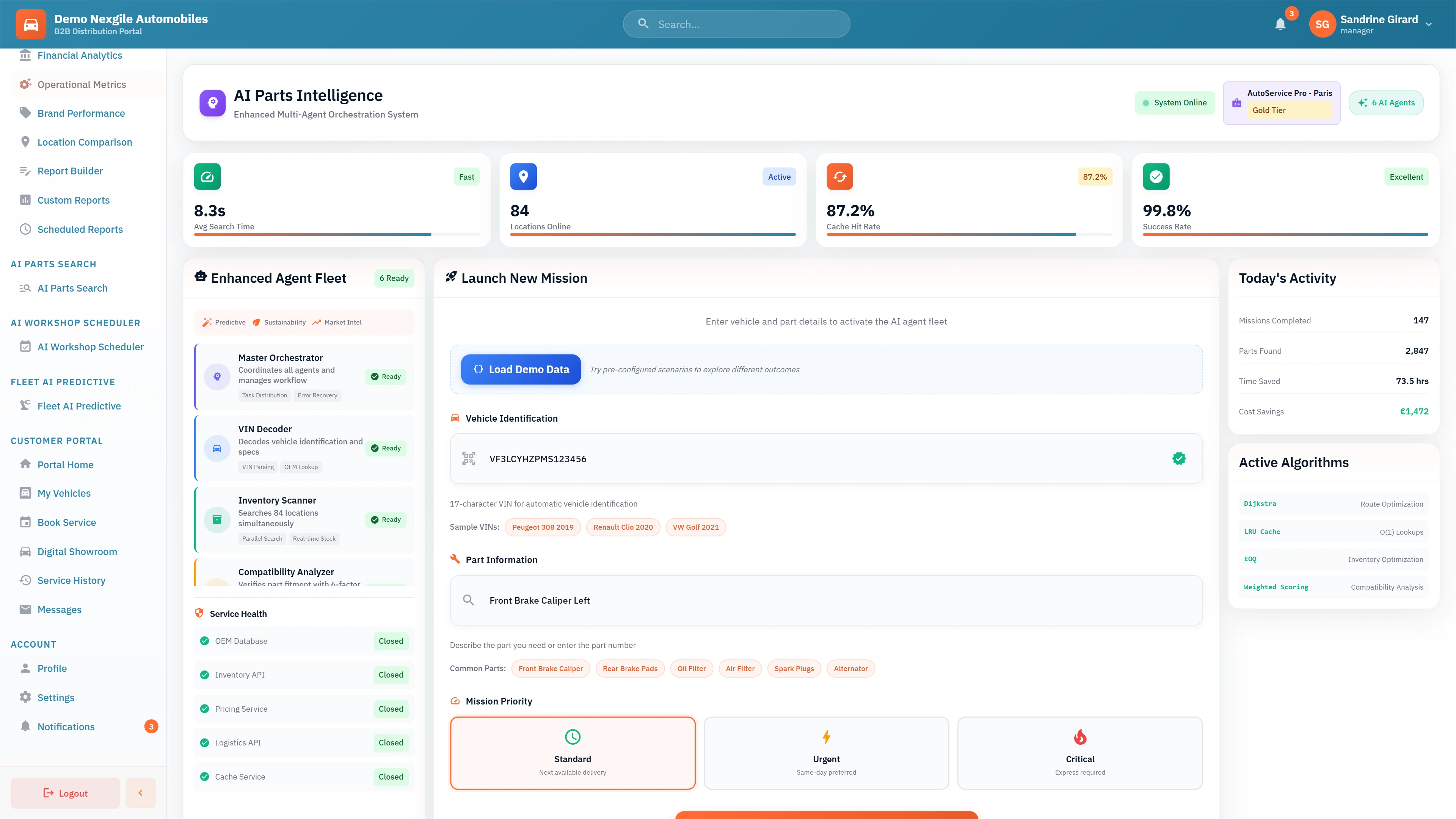1456x819 pixels.
Task: Switch mission priority to Urgent
Action: pos(826,752)
